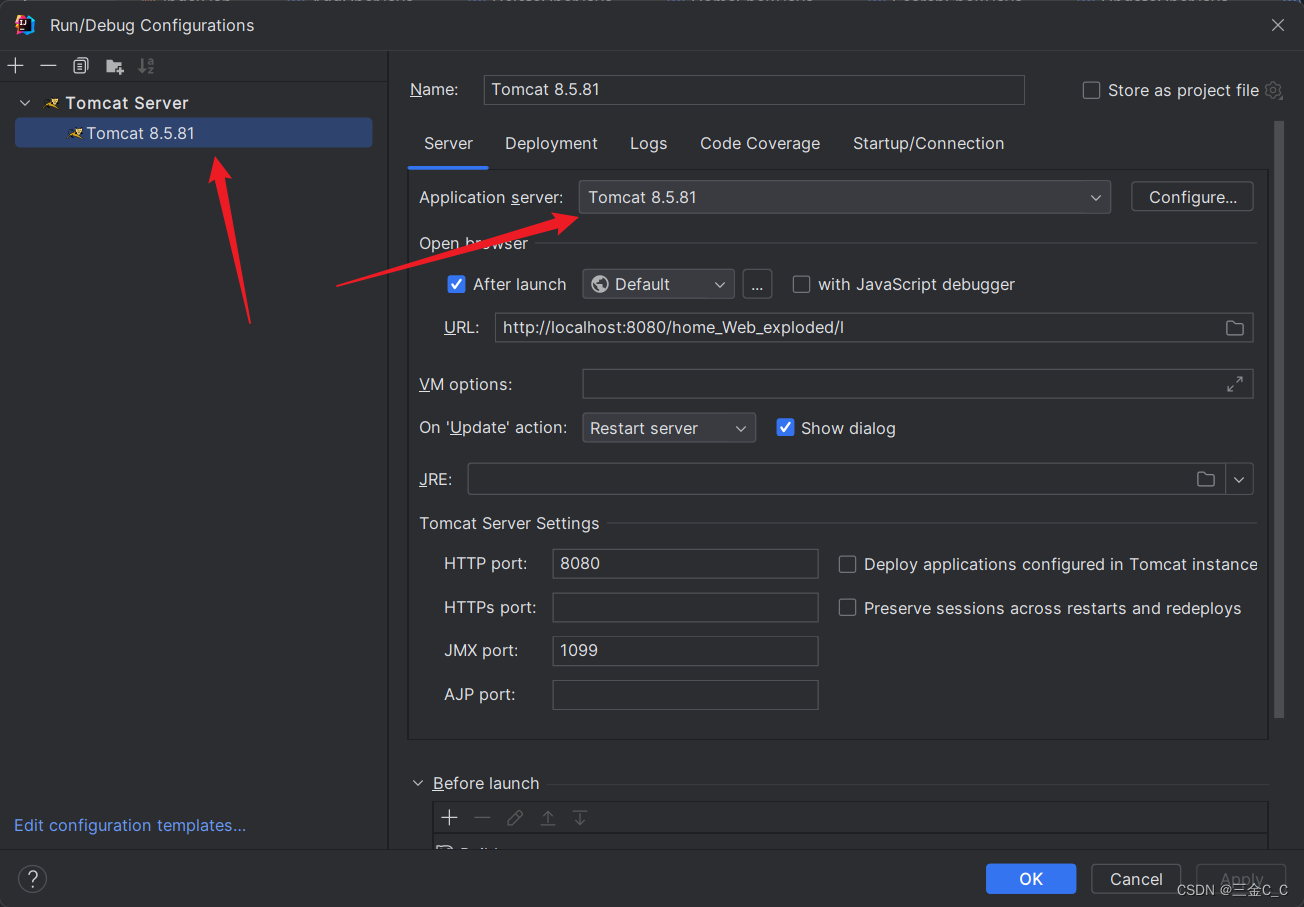1304x907 pixels.
Task: Click the AJP port field
Action: point(685,695)
